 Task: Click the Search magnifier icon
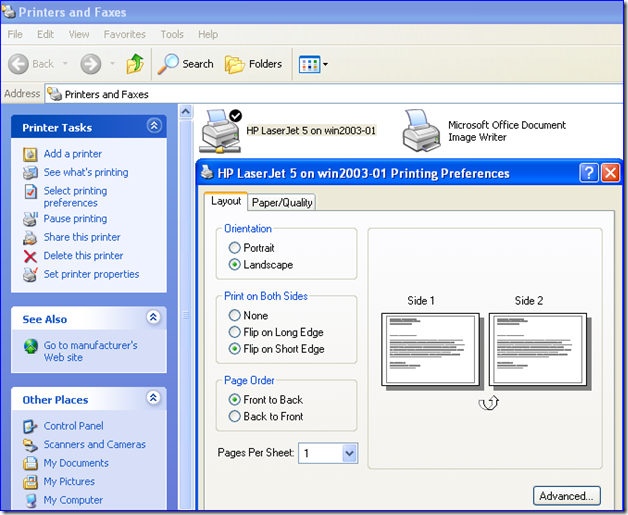point(167,64)
